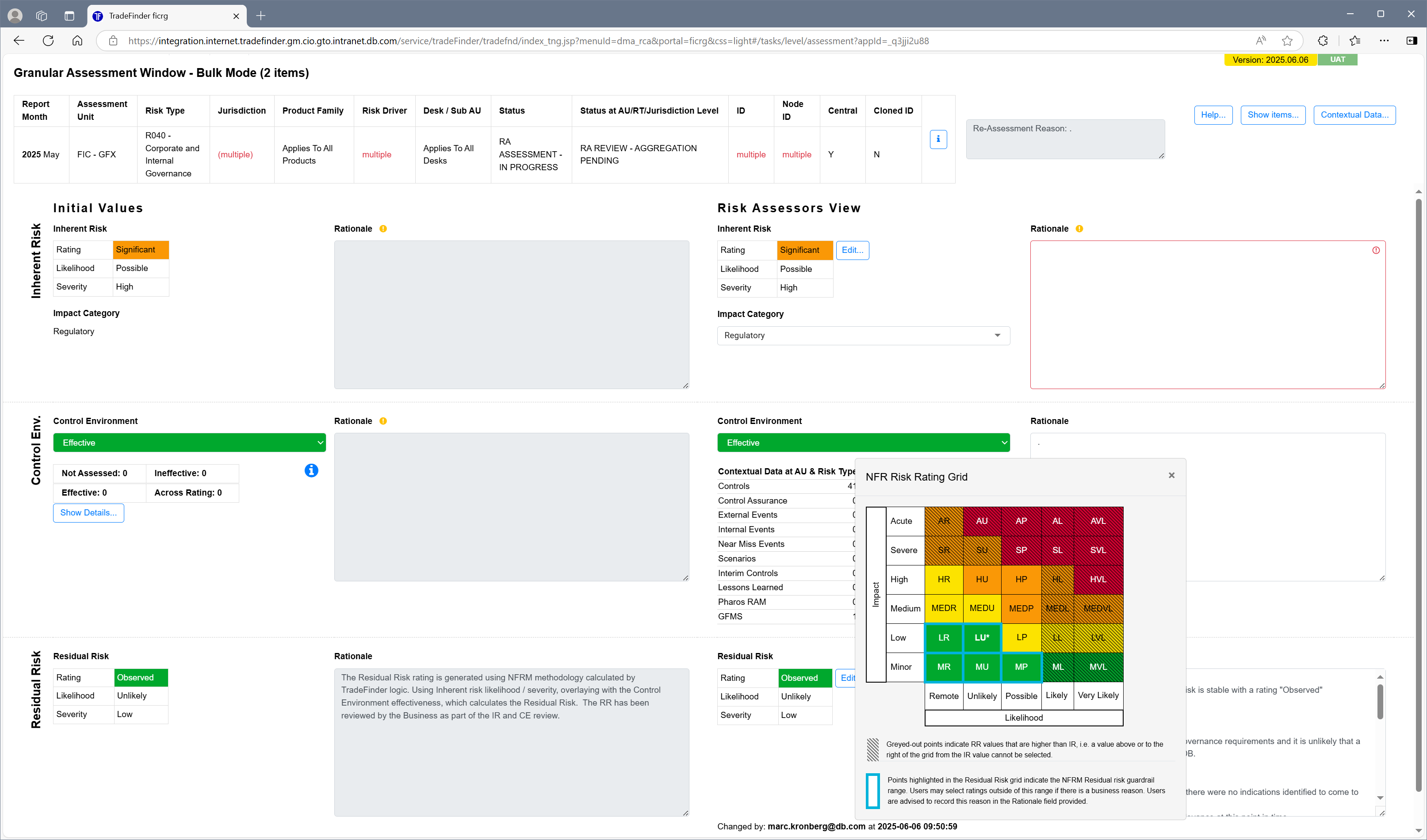
Task: Add this page to favorites star
Action: tap(1287, 41)
